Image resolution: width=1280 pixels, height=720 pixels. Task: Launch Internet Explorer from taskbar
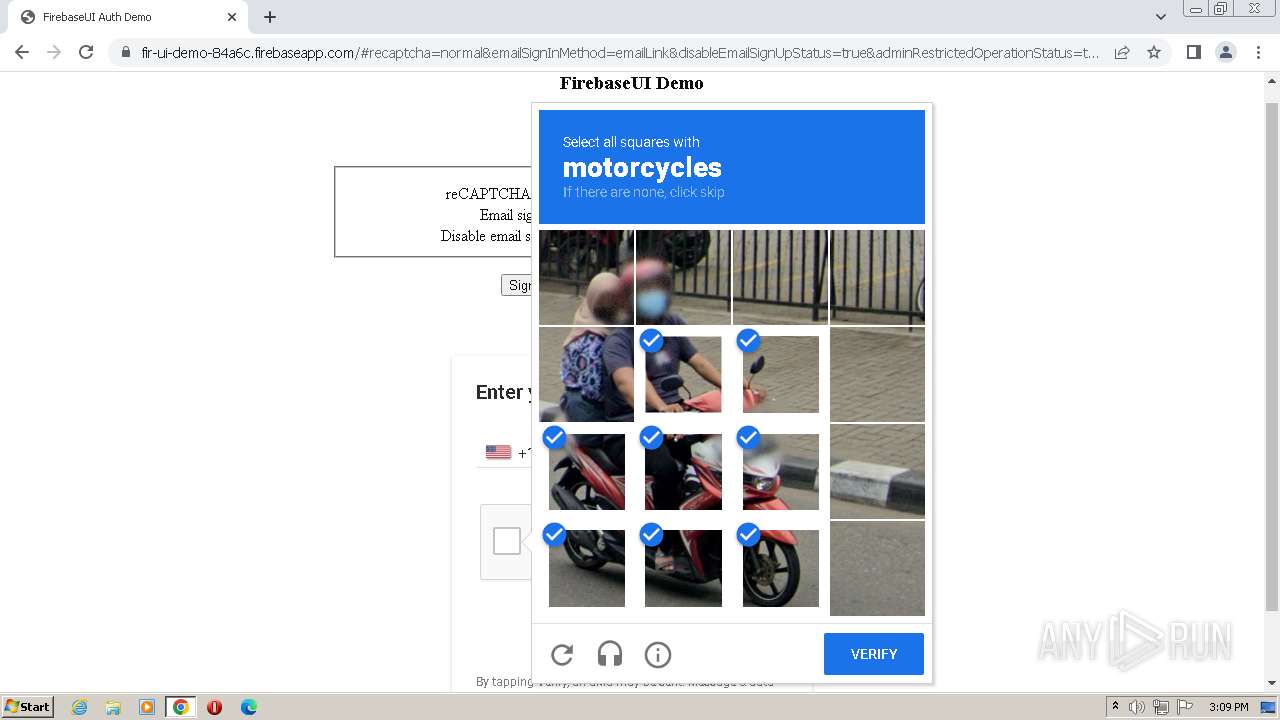pyautogui.click(x=79, y=707)
